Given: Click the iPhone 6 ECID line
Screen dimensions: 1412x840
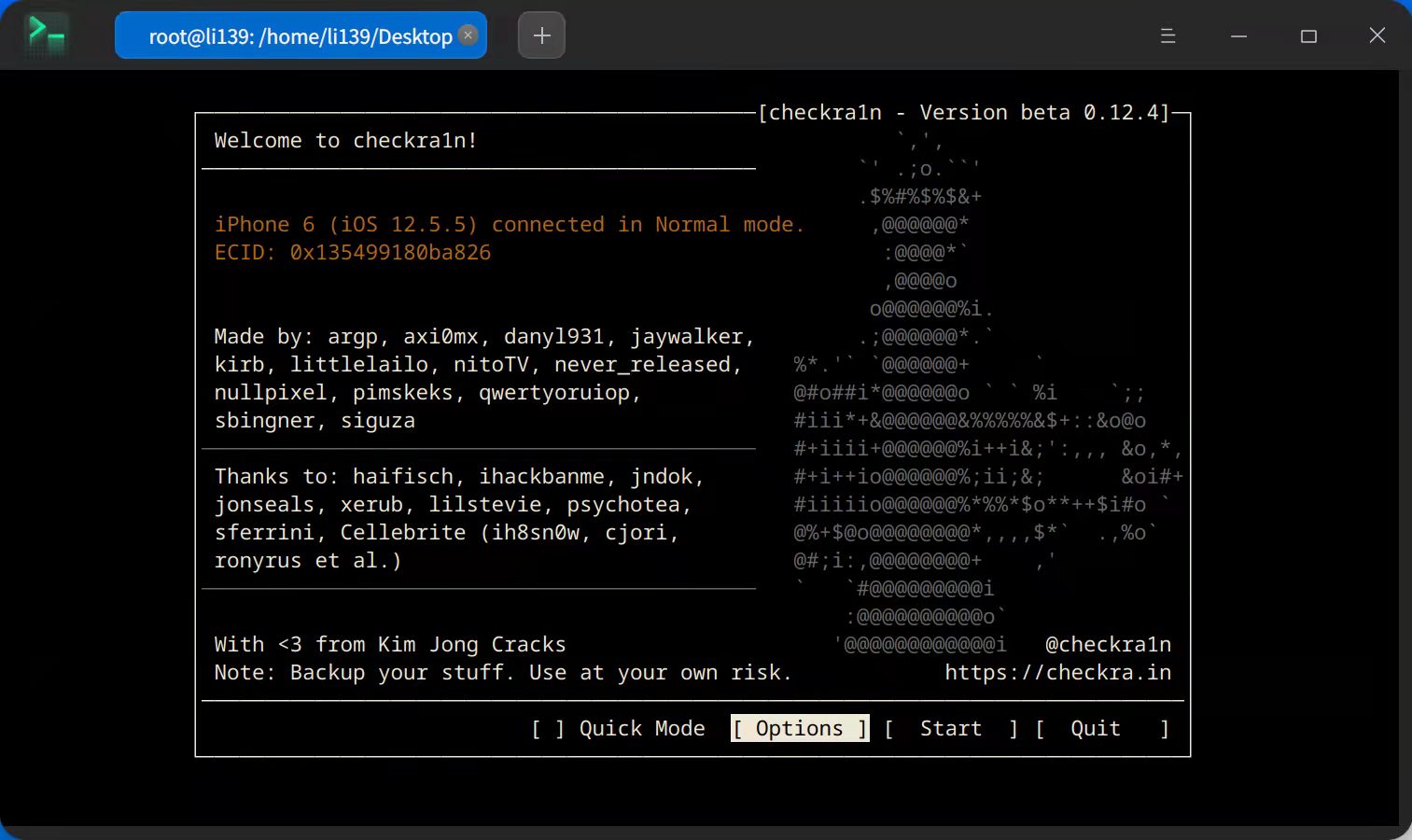Looking at the screenshot, I should pos(353,252).
